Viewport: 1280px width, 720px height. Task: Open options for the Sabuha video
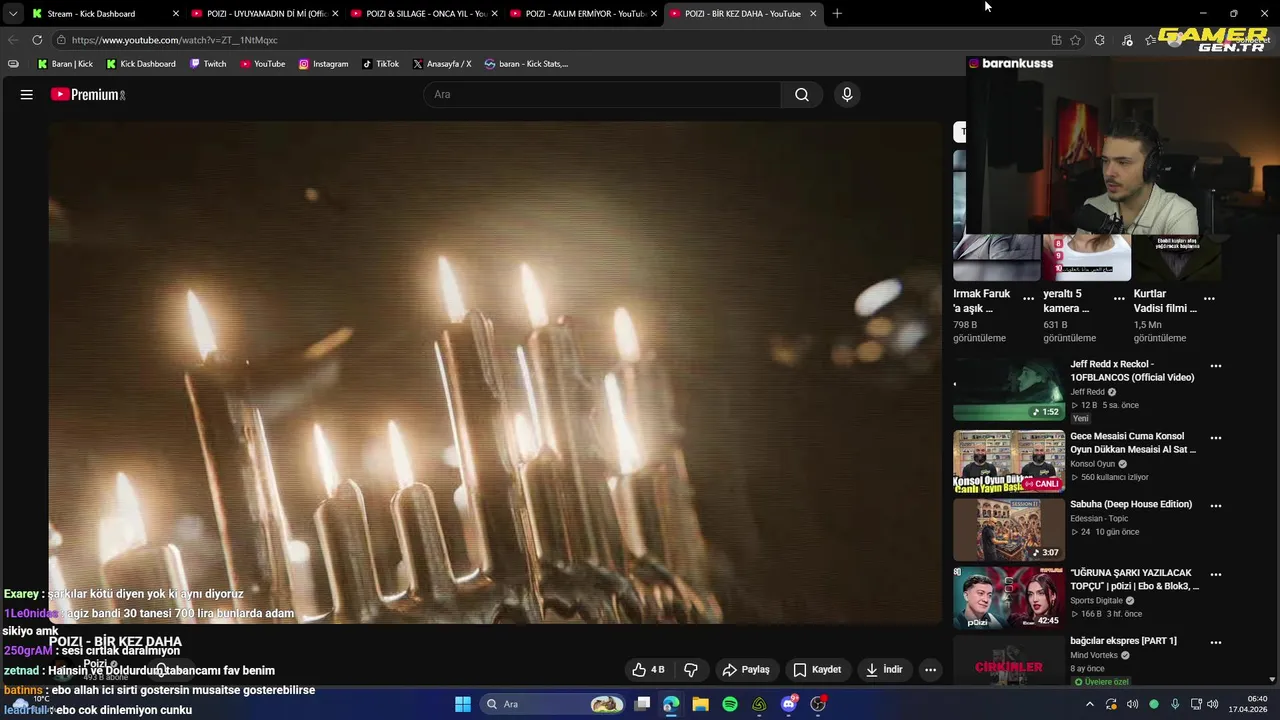(x=1216, y=506)
